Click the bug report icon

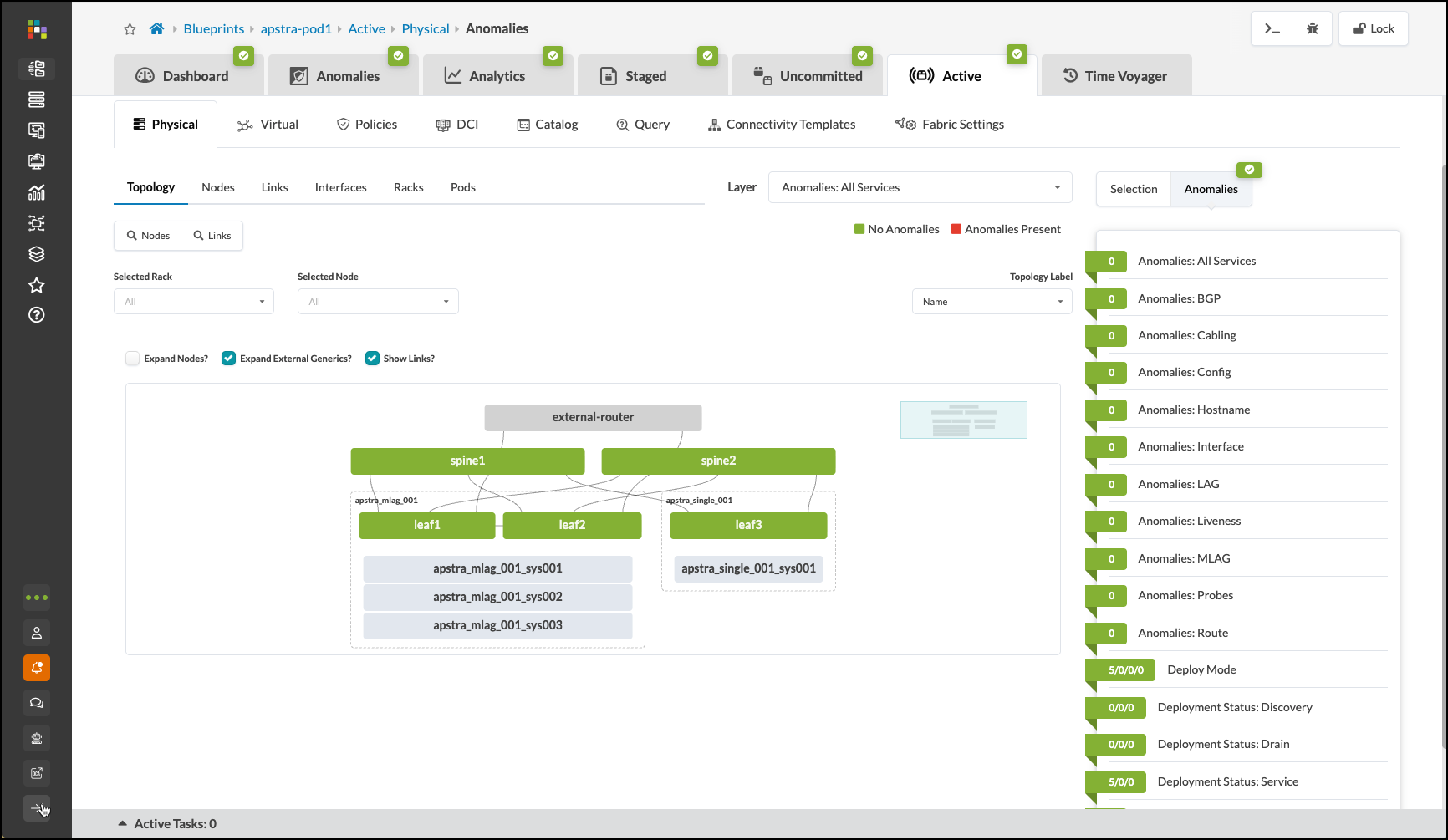[x=1313, y=28]
